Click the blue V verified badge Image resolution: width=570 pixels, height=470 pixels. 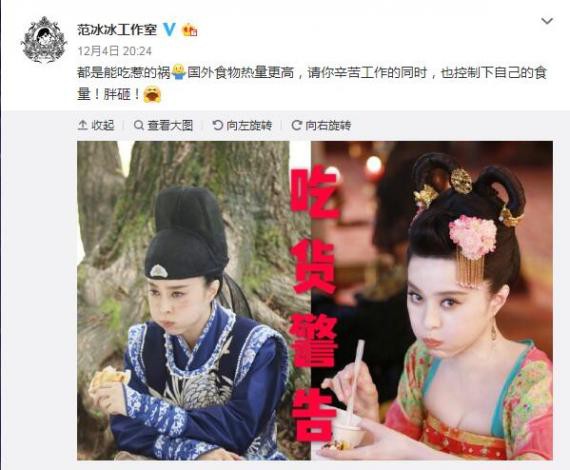point(169,29)
